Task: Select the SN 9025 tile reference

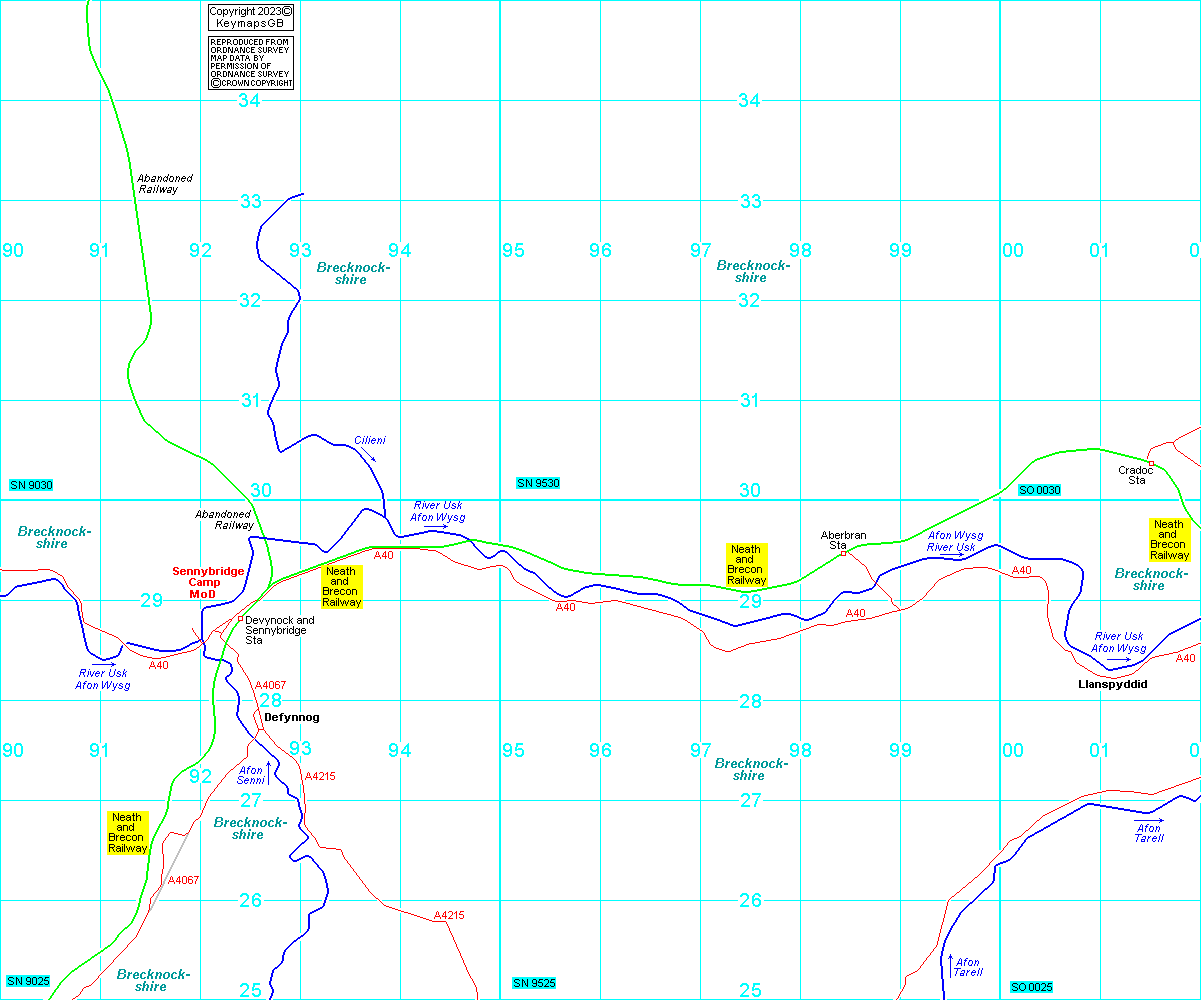Action: pyautogui.click(x=28, y=981)
